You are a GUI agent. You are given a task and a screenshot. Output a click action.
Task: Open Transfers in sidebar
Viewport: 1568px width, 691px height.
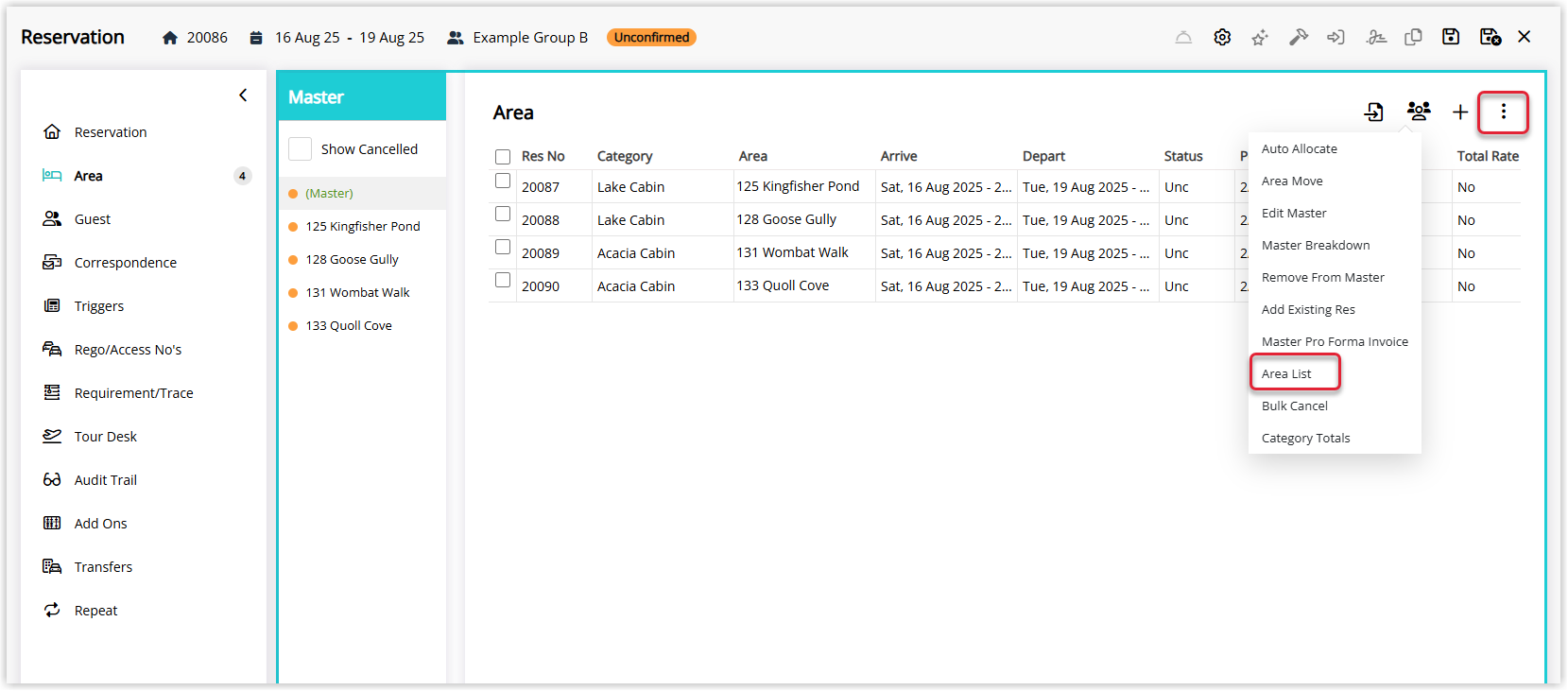[103, 567]
